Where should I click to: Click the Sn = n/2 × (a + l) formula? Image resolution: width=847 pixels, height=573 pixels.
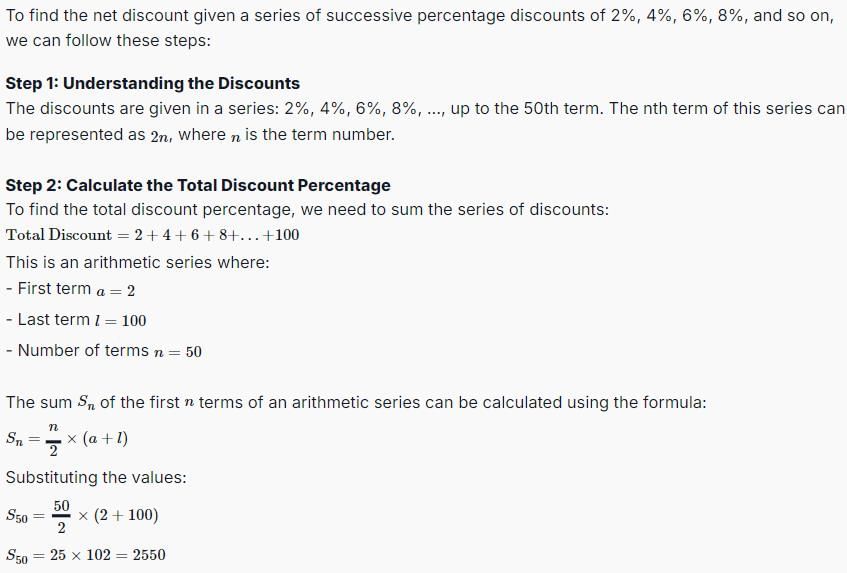coord(67,438)
